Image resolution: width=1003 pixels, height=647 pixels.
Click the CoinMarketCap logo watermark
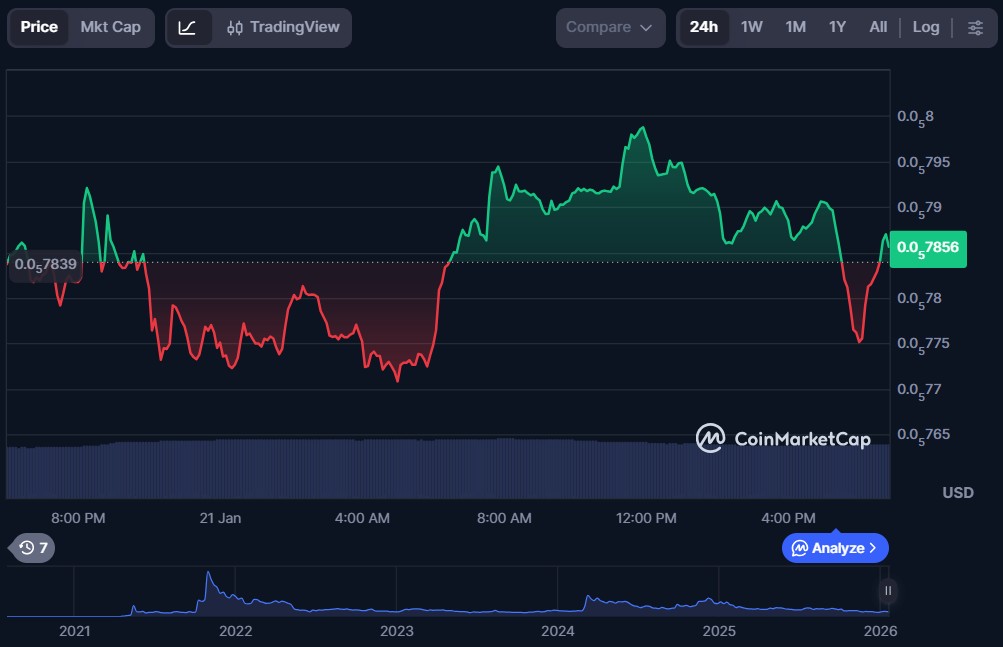[x=784, y=438]
